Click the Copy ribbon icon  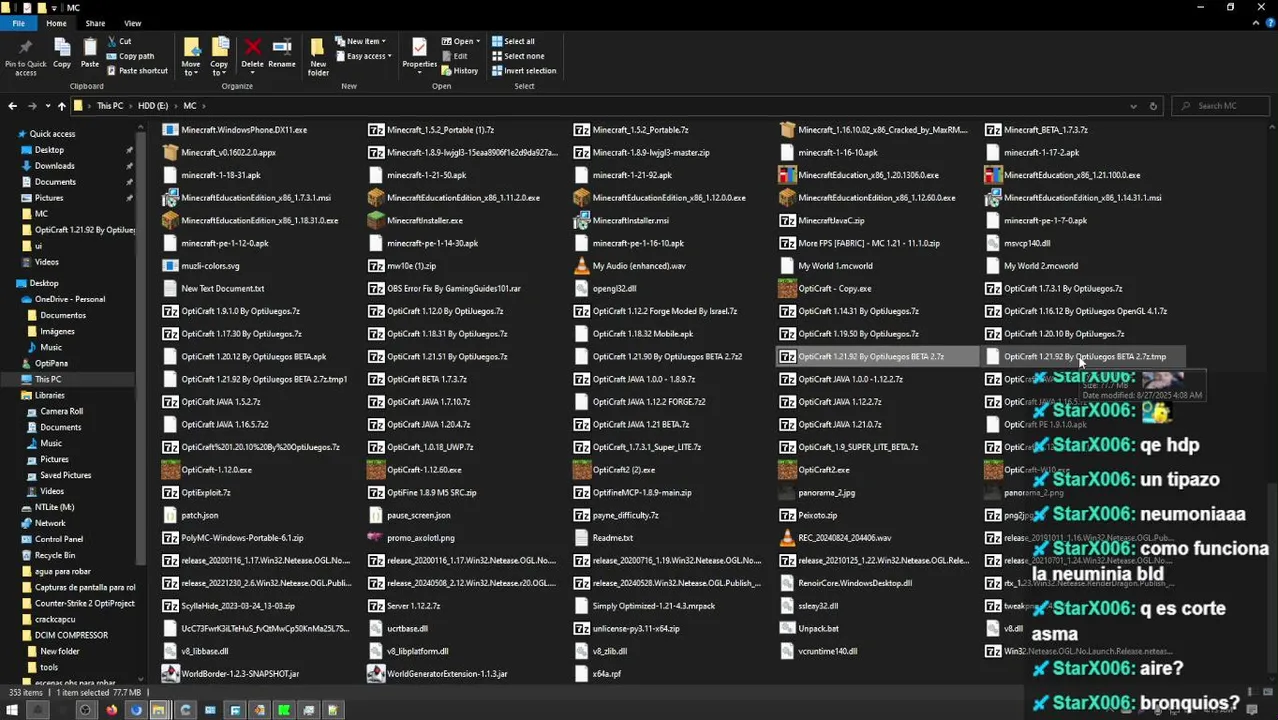tap(61, 55)
